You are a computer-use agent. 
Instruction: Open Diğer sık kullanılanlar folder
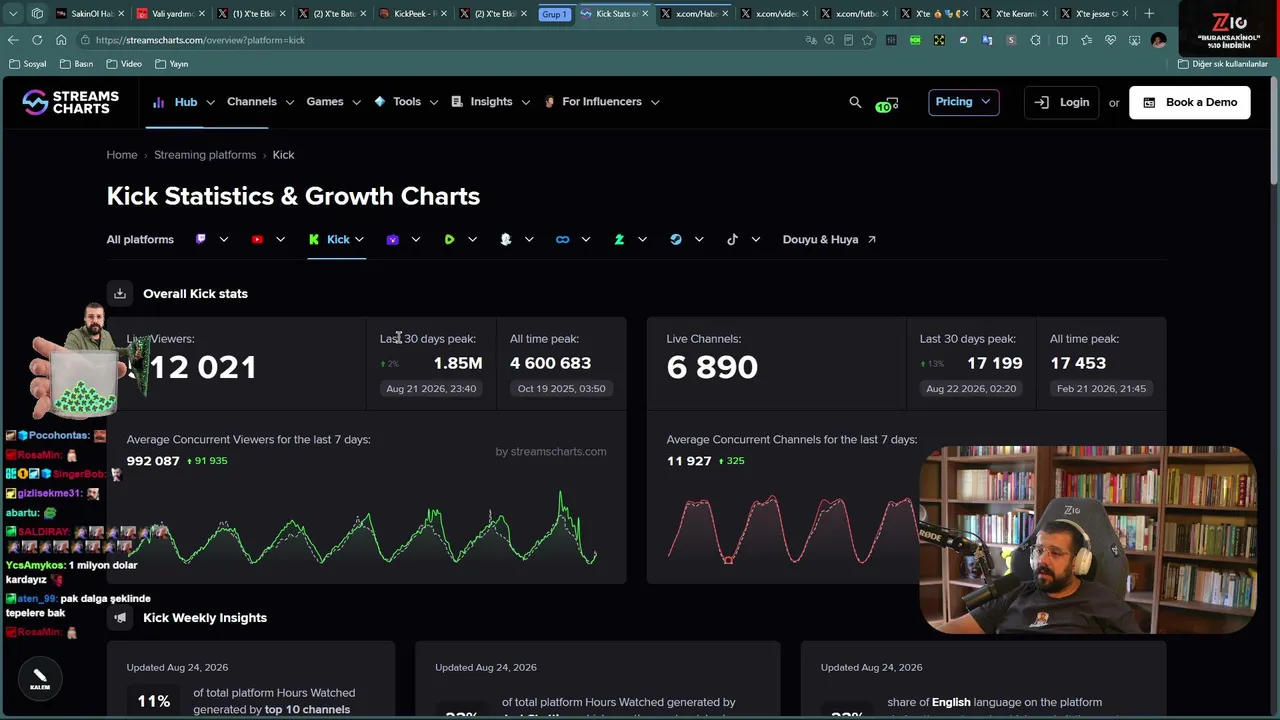click(x=1223, y=64)
